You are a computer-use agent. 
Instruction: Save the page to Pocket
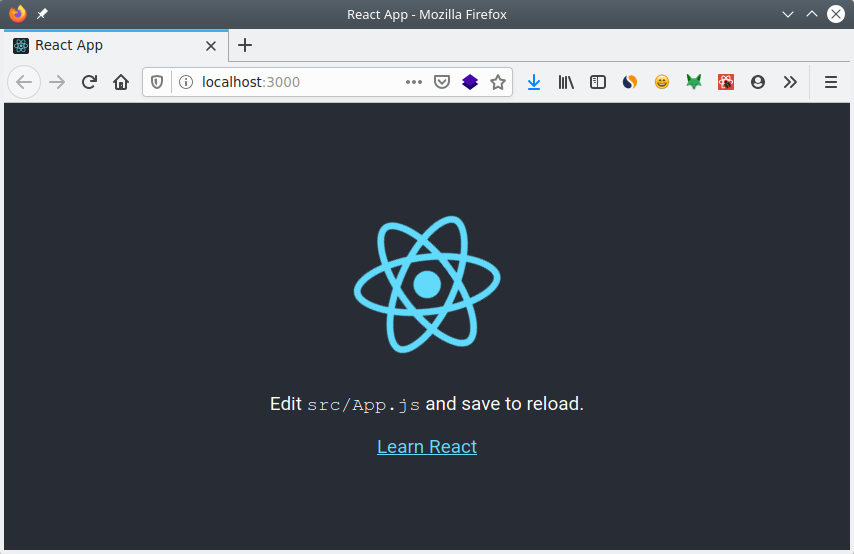(442, 82)
